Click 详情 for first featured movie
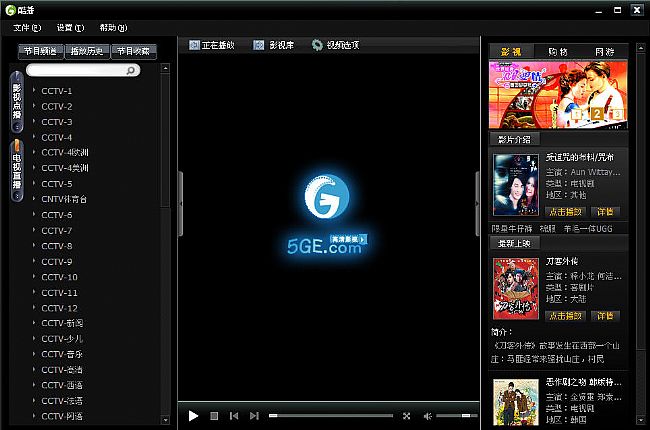The image size is (650, 430). [x=605, y=212]
